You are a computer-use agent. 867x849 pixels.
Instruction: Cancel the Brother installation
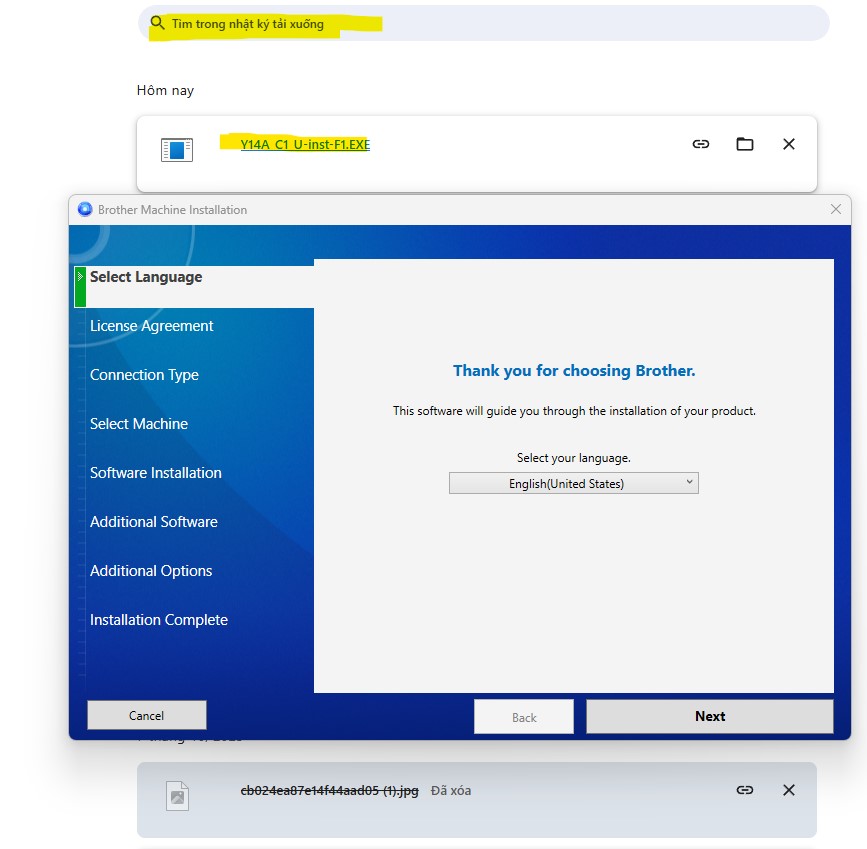click(x=146, y=715)
